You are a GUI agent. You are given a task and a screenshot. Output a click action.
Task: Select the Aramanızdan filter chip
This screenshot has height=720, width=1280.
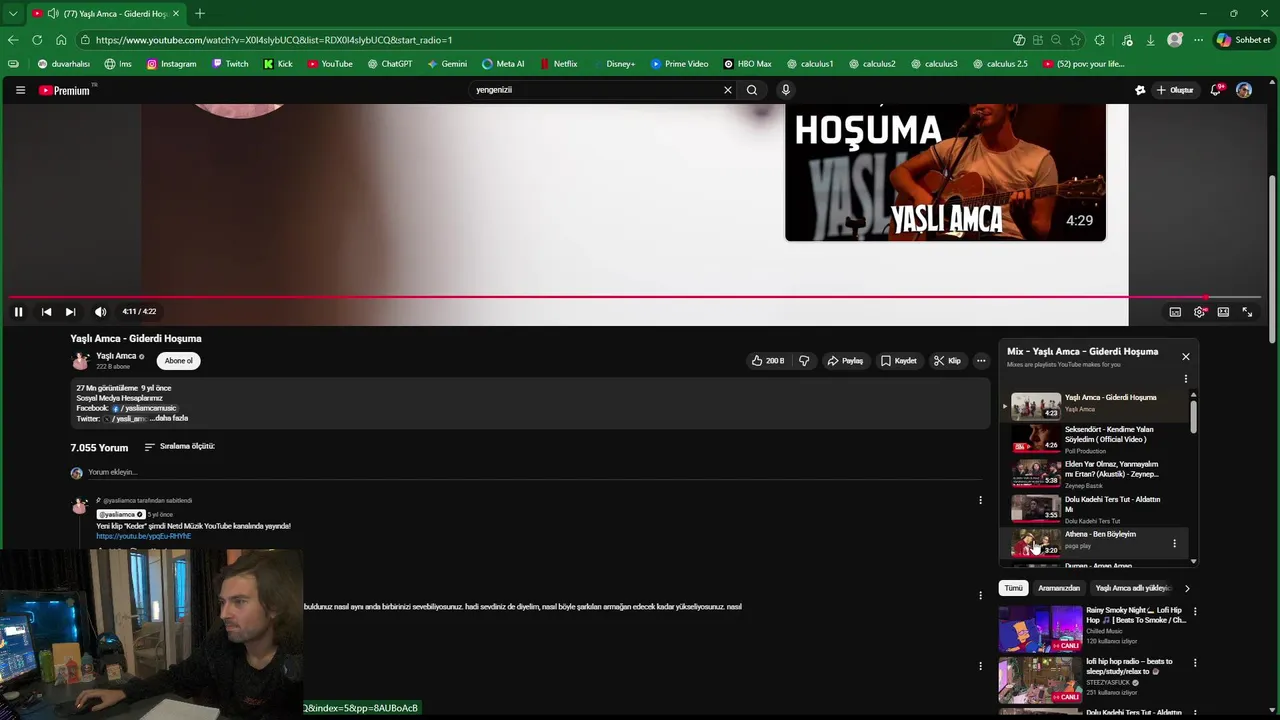coord(1059,588)
